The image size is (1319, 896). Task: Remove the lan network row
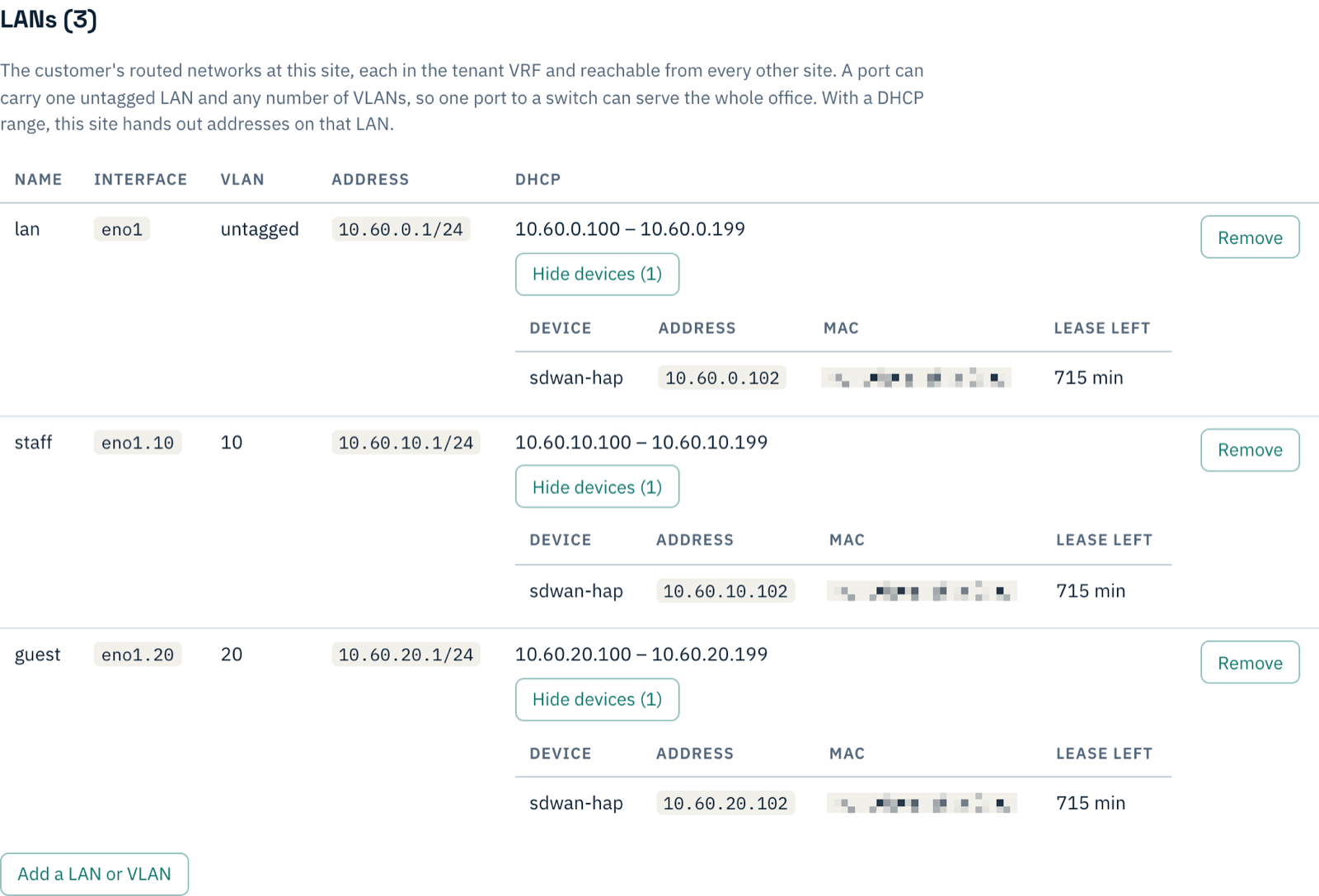click(1250, 237)
